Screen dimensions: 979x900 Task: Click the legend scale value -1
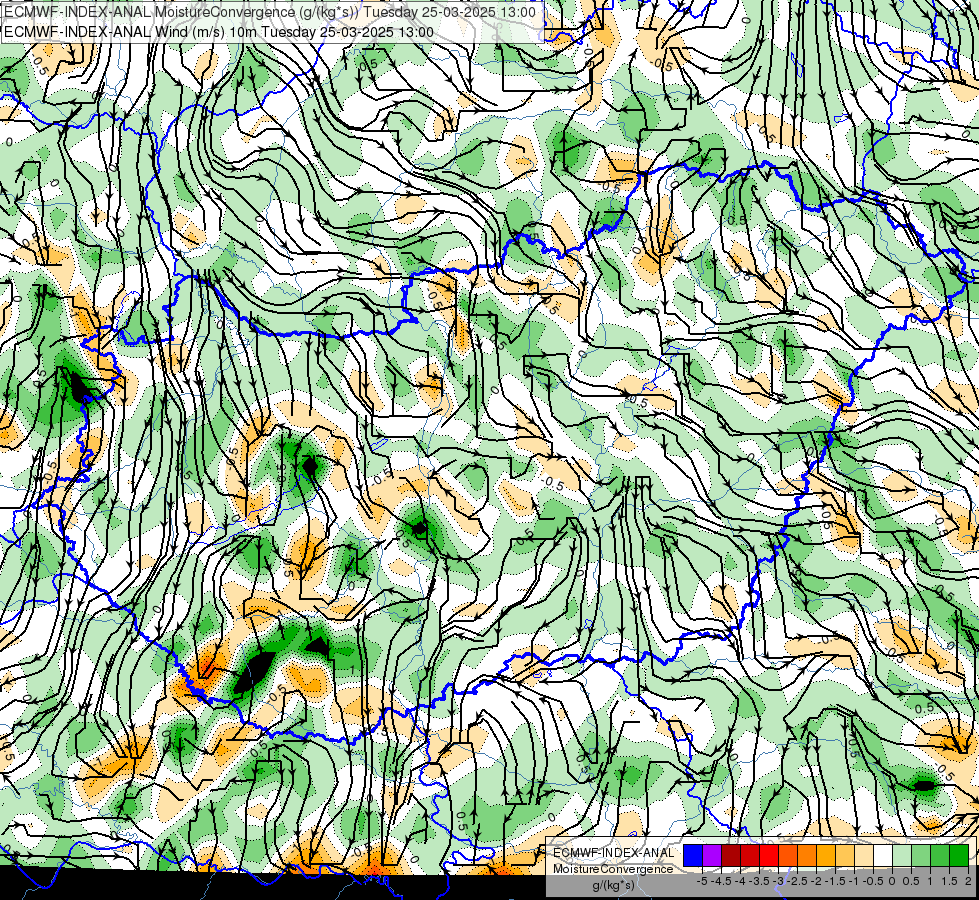click(854, 881)
